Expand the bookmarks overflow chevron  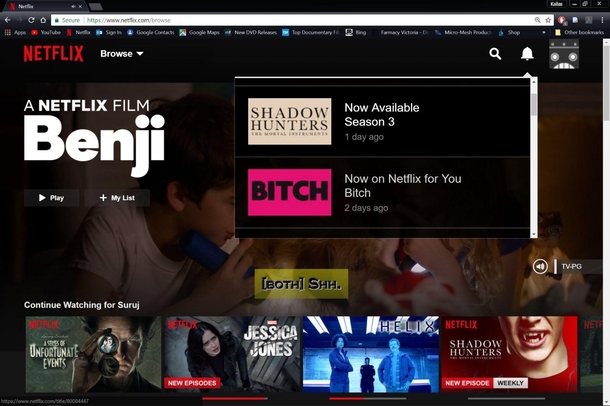[x=543, y=32]
